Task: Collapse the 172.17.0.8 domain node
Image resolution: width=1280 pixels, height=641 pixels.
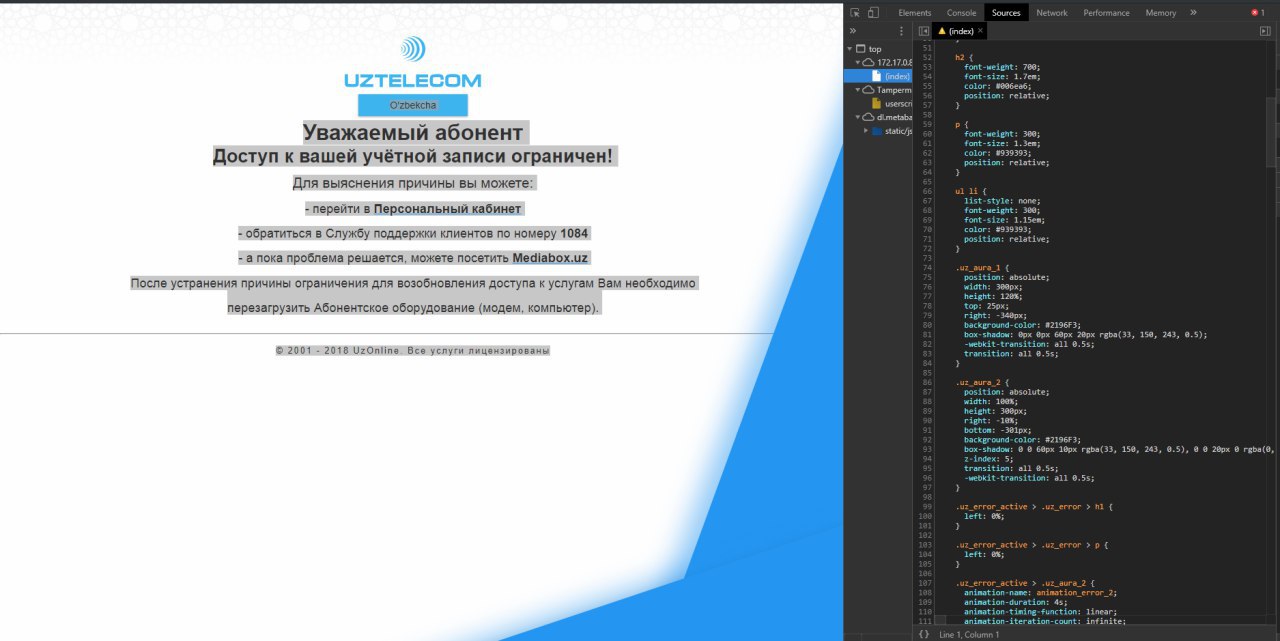Action: click(x=858, y=62)
